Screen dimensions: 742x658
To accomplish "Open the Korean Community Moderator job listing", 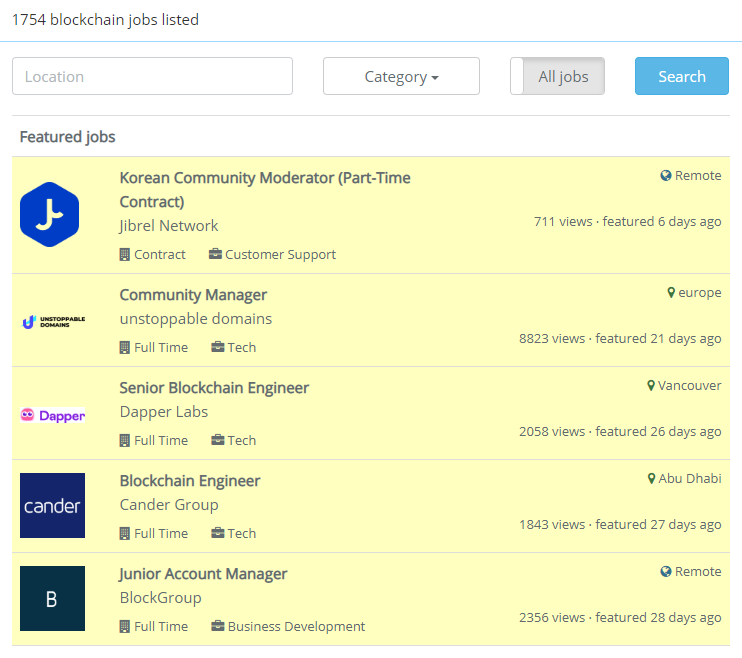I will [x=265, y=178].
